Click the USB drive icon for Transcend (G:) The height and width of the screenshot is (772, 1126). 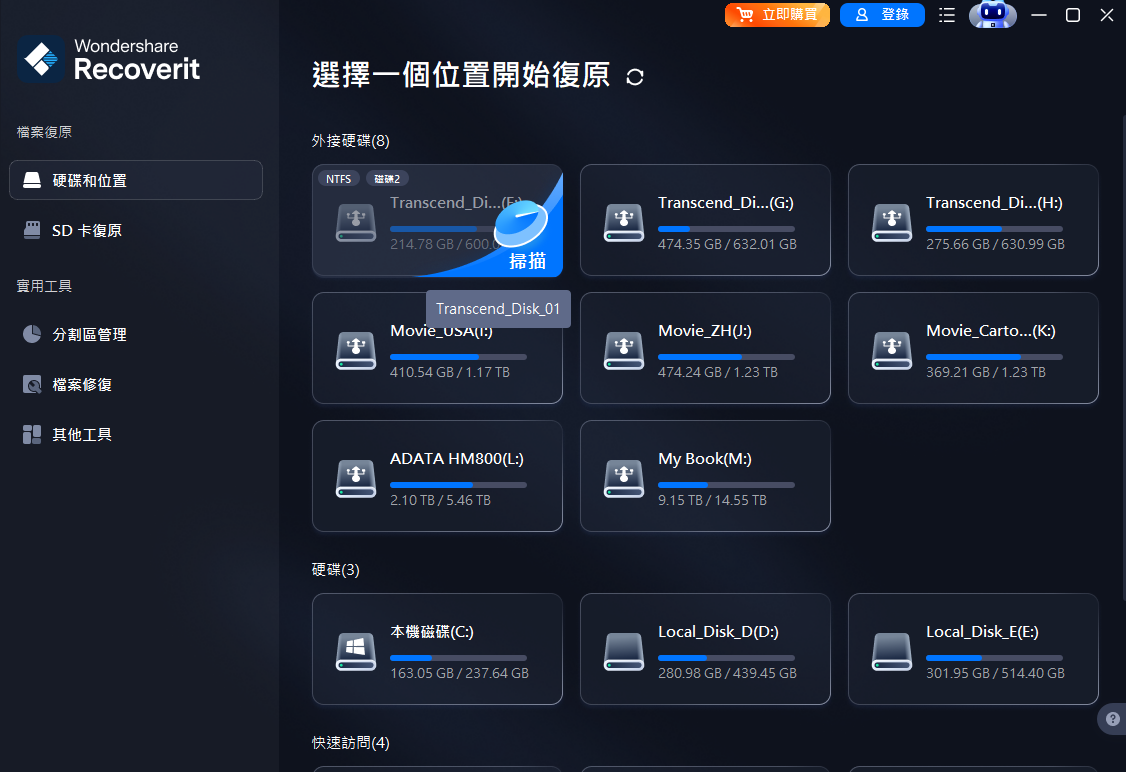pos(623,223)
